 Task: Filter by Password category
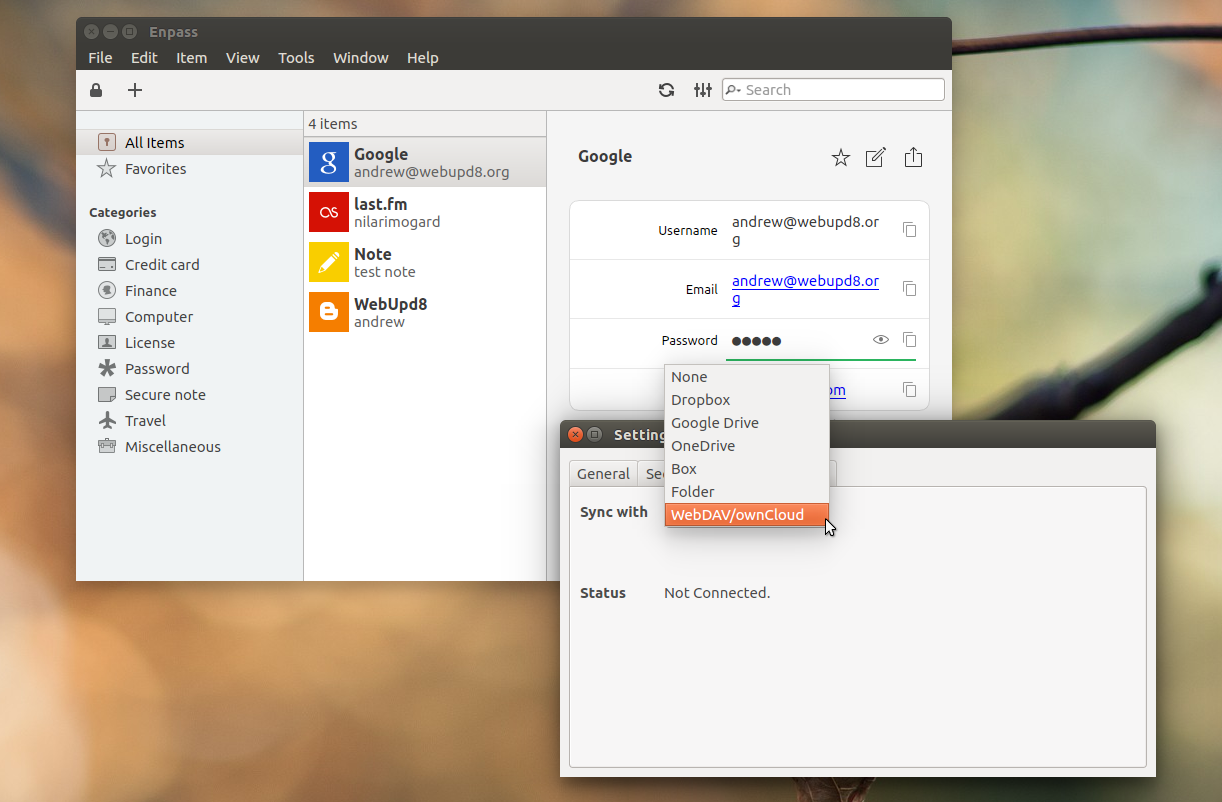click(x=190, y=369)
